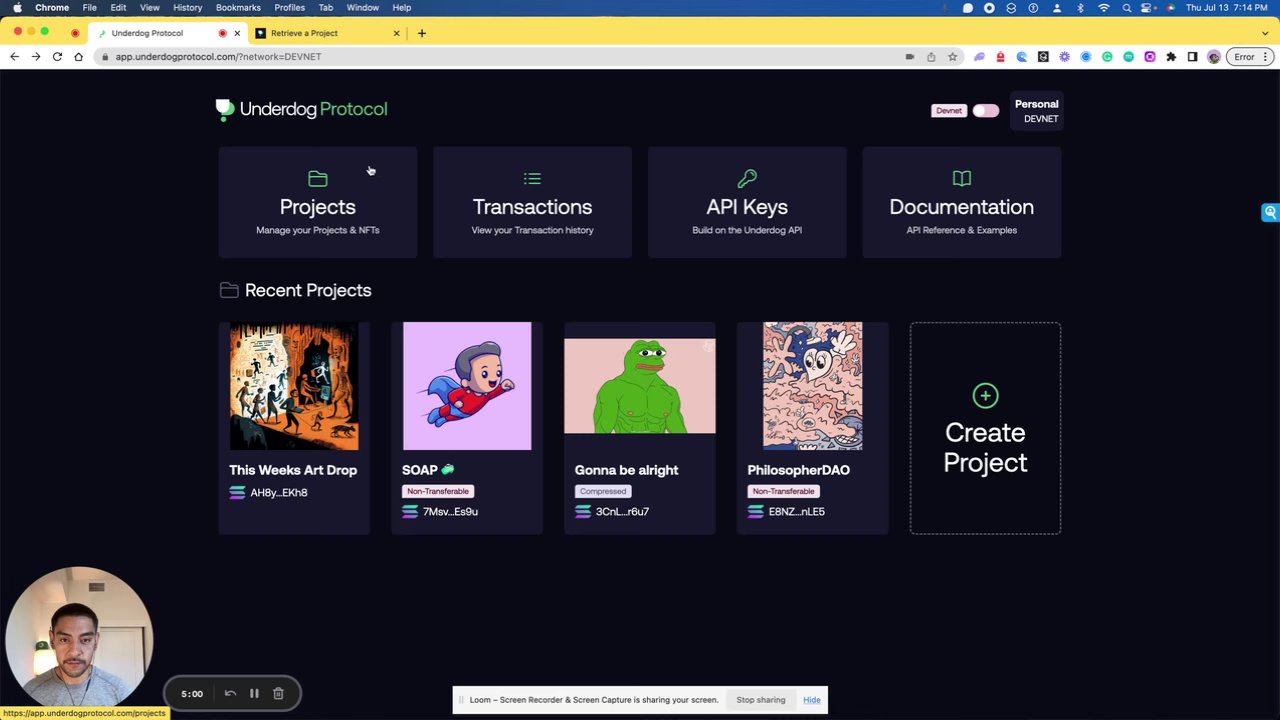This screenshot has width=1280, height=720.
Task: Open the SOAP project thumbnail
Action: (467, 386)
